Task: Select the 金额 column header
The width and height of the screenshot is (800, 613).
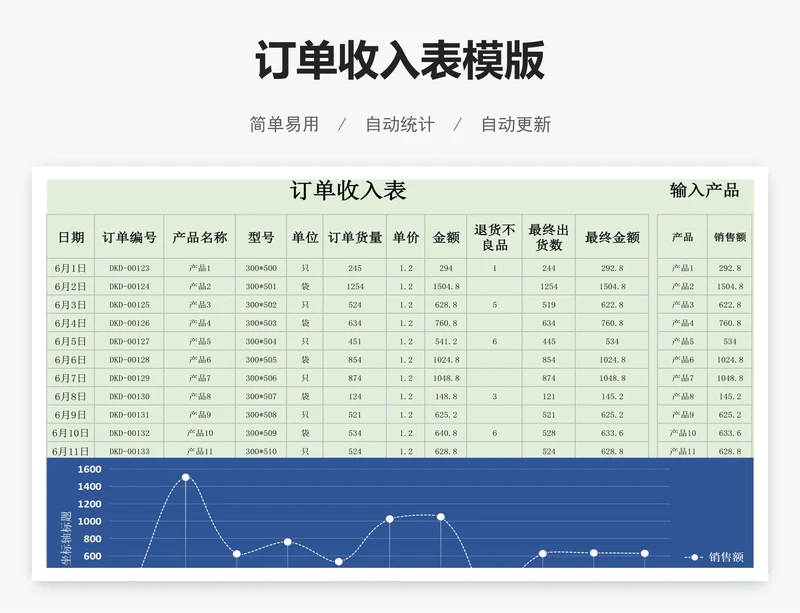Action: point(446,237)
